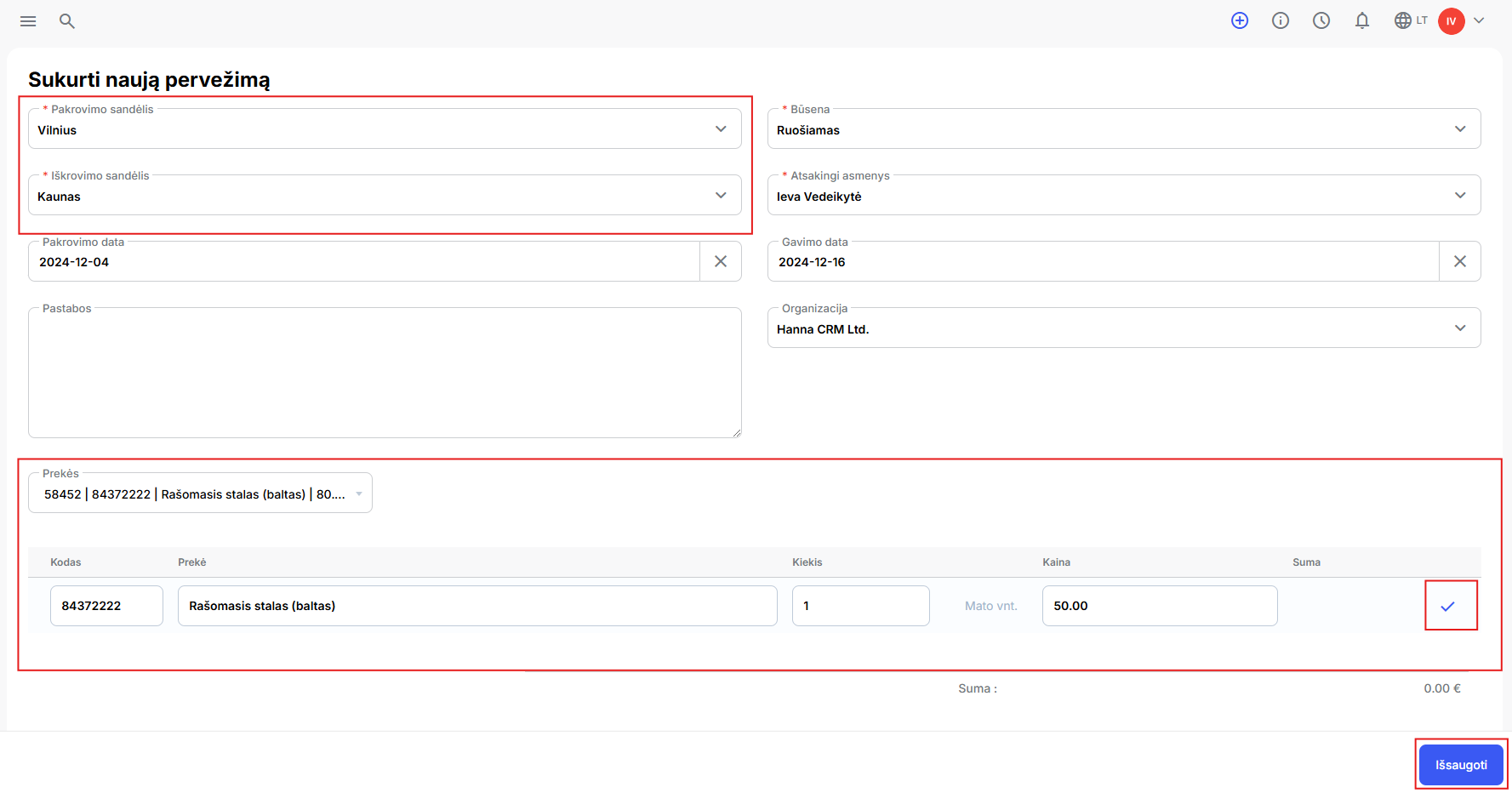This screenshot has width=1512, height=793.
Task: Click the Kaina price field 50.00
Action: 1160,606
